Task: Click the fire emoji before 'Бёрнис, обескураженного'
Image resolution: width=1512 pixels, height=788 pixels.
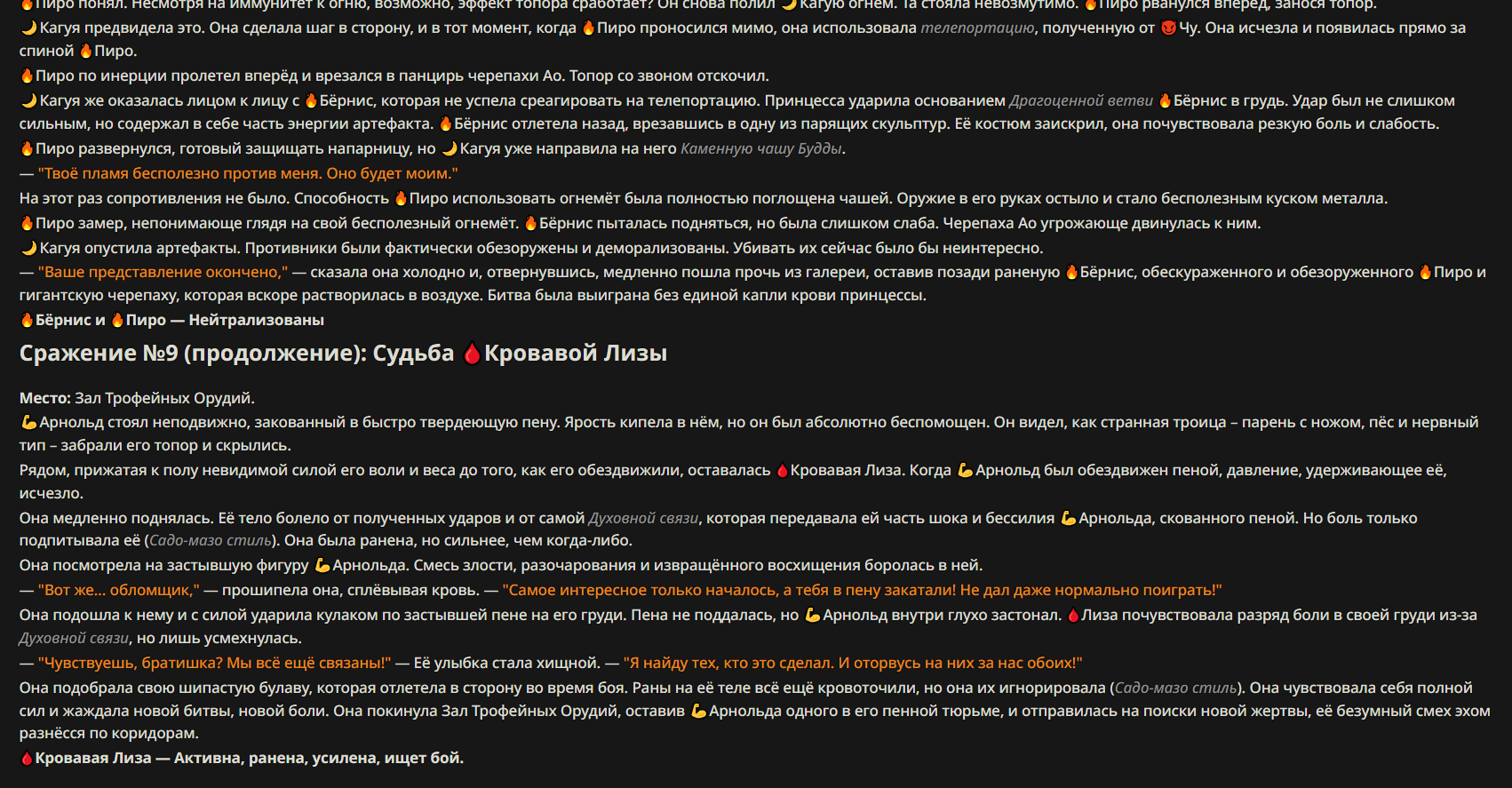Action: (x=1071, y=272)
